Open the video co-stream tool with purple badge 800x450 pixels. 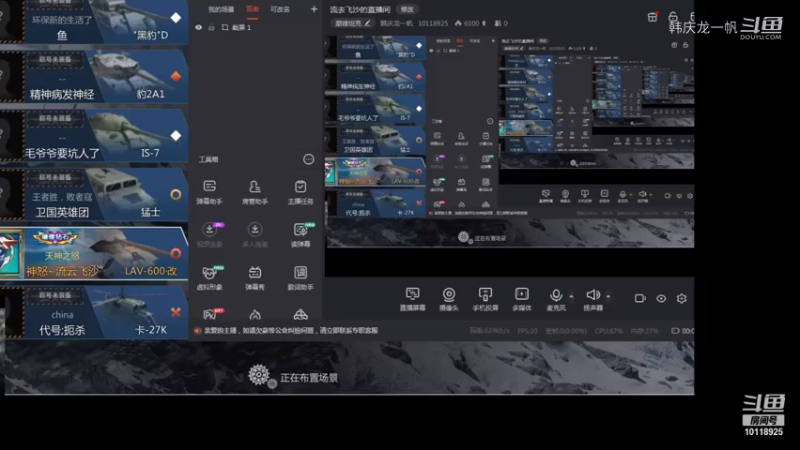(x=209, y=235)
